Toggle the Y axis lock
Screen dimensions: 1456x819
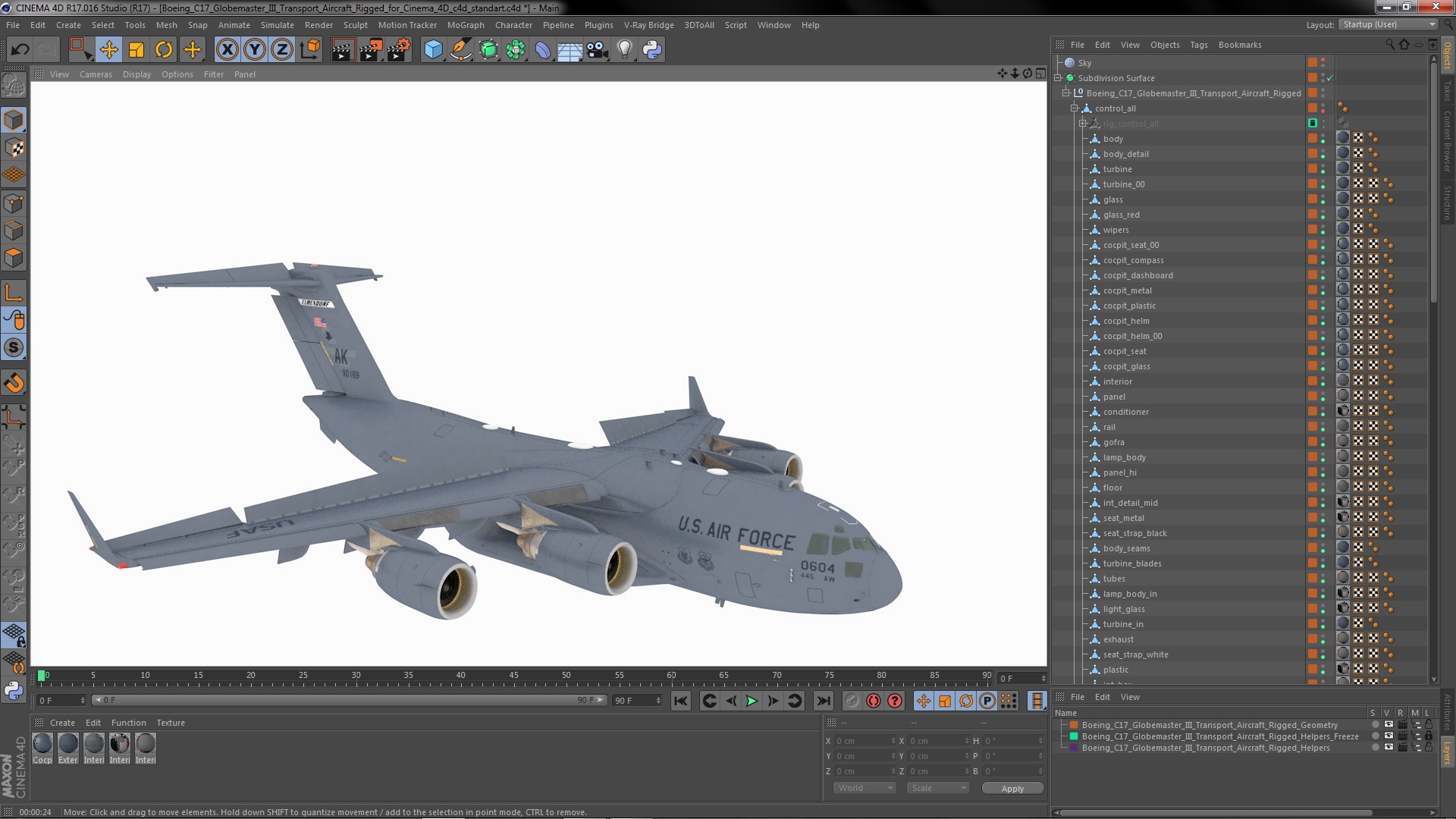(255, 50)
